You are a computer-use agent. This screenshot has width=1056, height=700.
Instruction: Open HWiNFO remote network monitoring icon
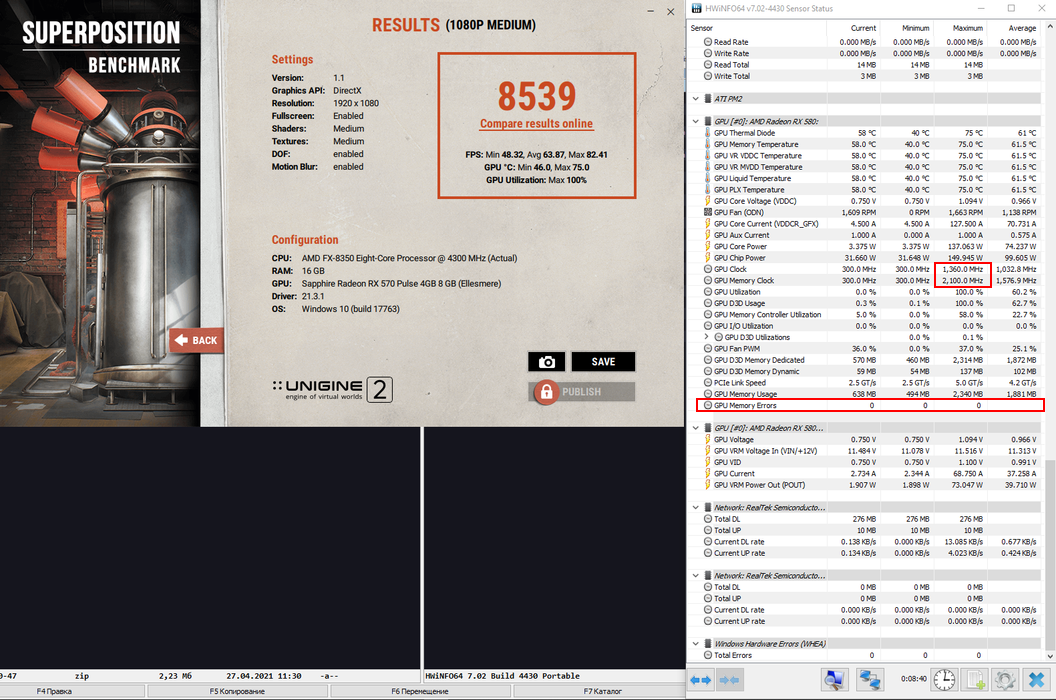pyautogui.click(x=869, y=680)
